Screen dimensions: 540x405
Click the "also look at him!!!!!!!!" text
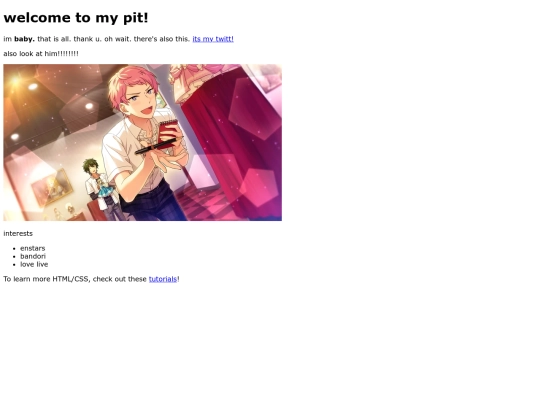[x=41, y=54]
